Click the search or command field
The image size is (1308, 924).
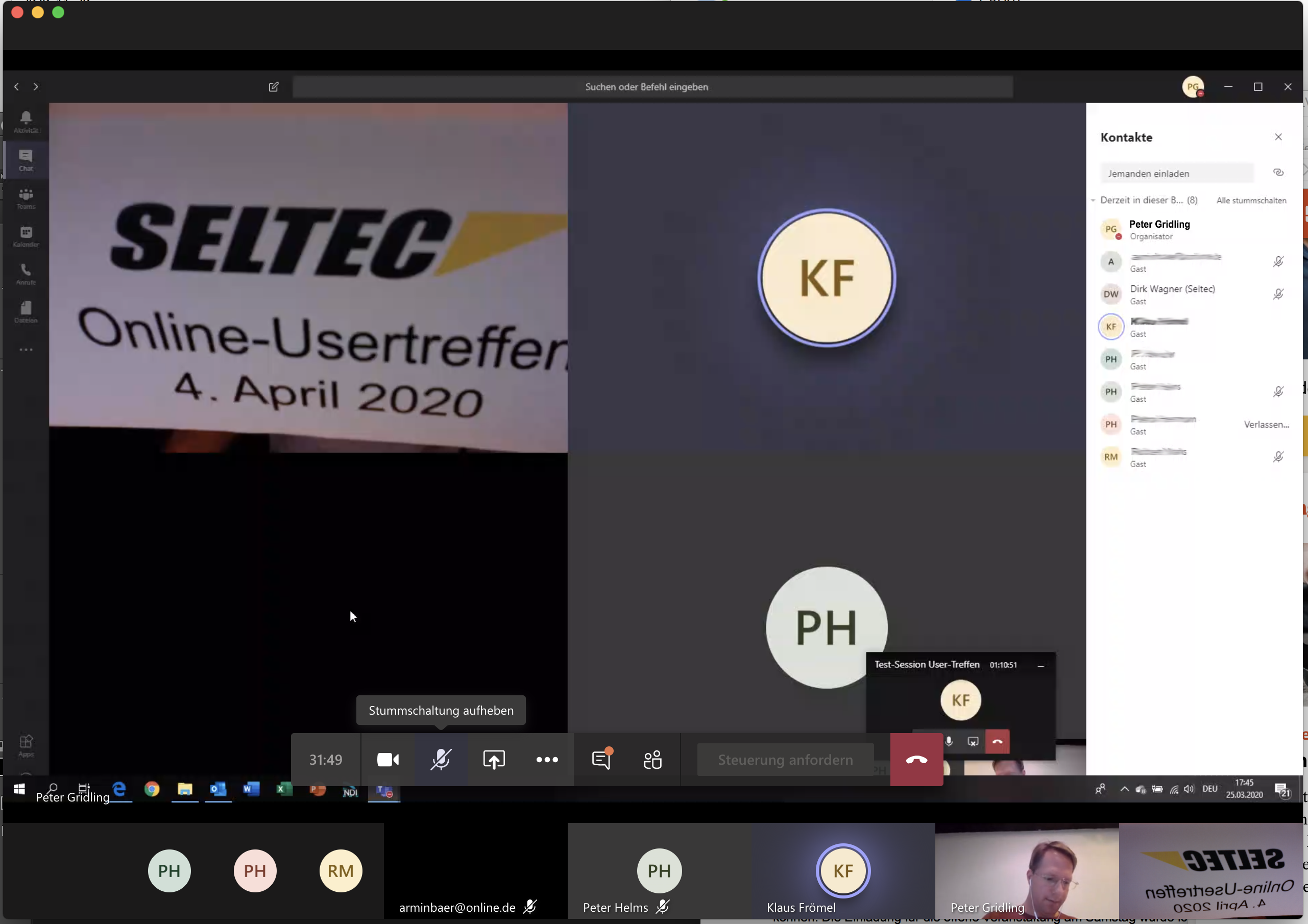[x=652, y=87]
